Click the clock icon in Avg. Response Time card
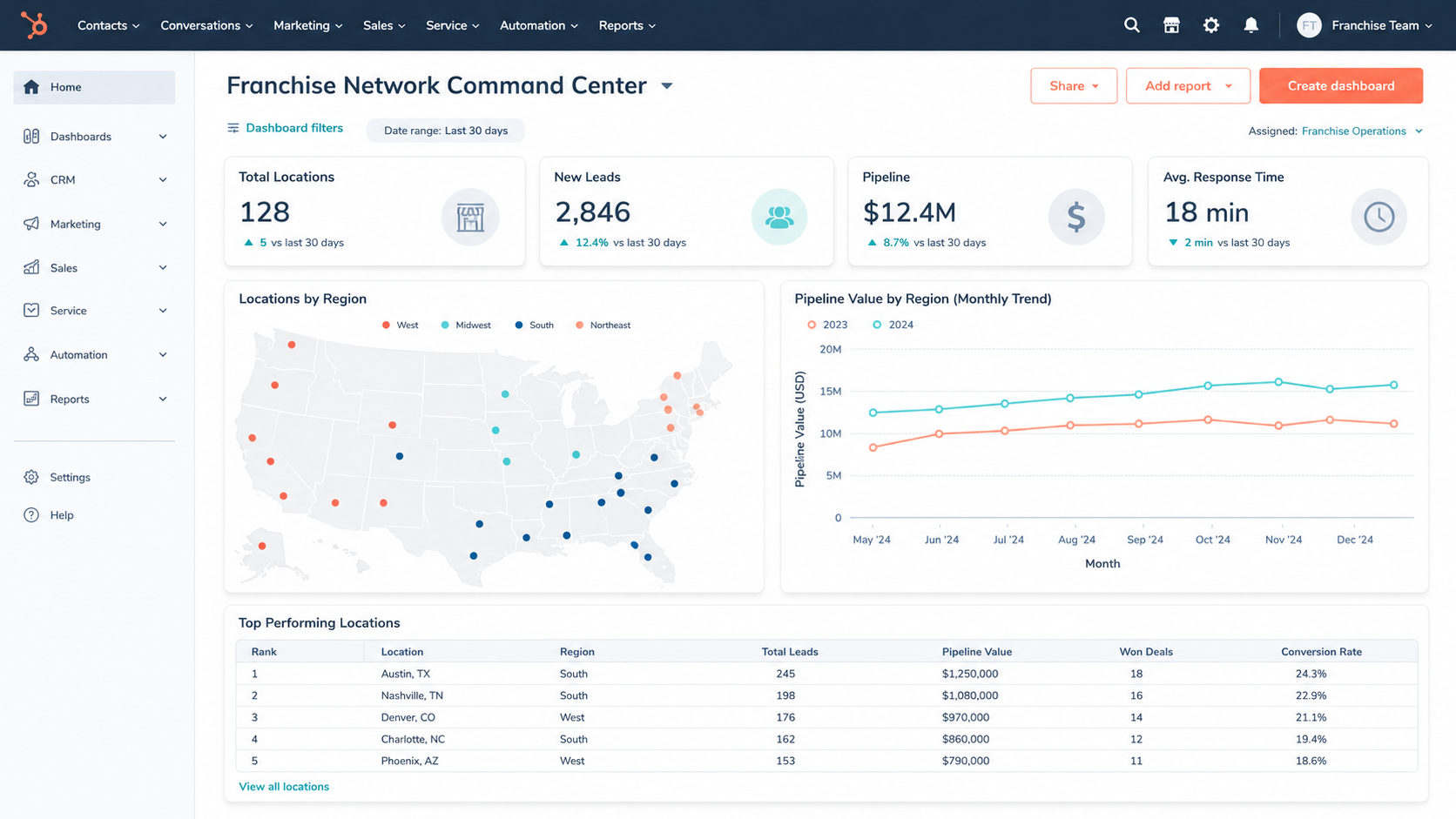The width and height of the screenshot is (1456, 819). 1379,218
